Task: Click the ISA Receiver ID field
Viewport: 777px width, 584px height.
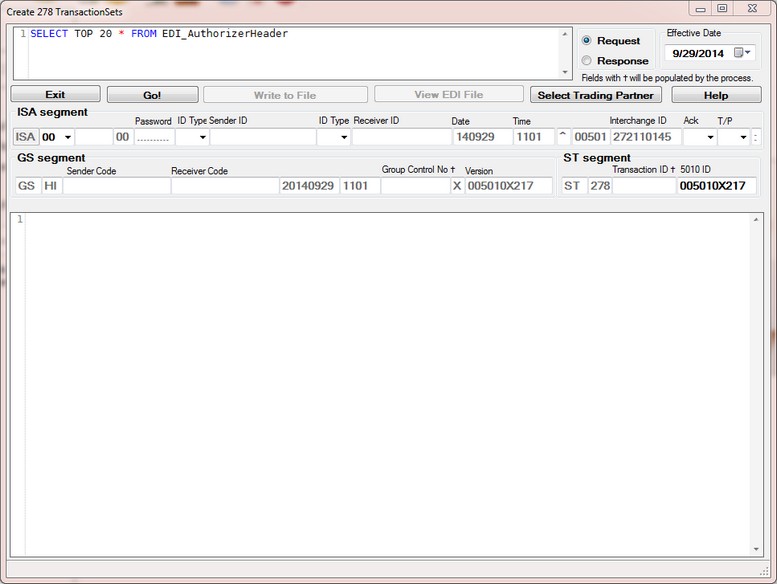Action: tap(401, 137)
